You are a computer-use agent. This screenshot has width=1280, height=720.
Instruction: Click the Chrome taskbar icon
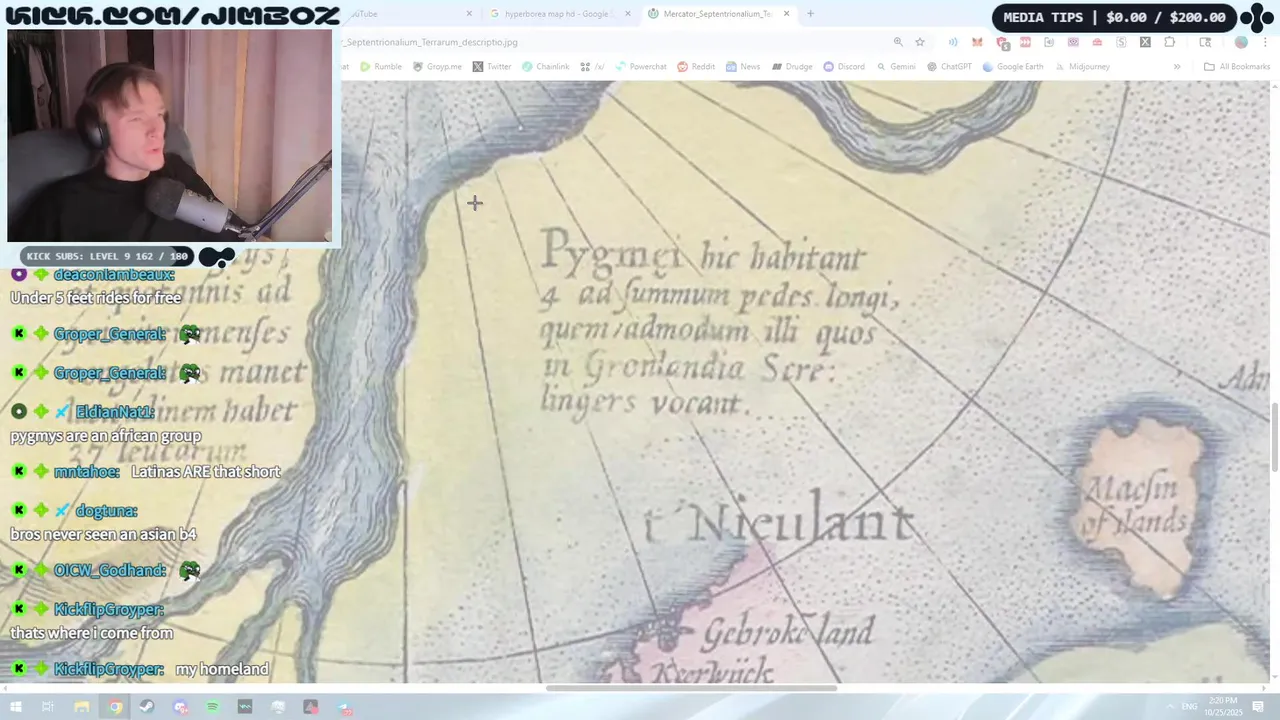coord(115,707)
